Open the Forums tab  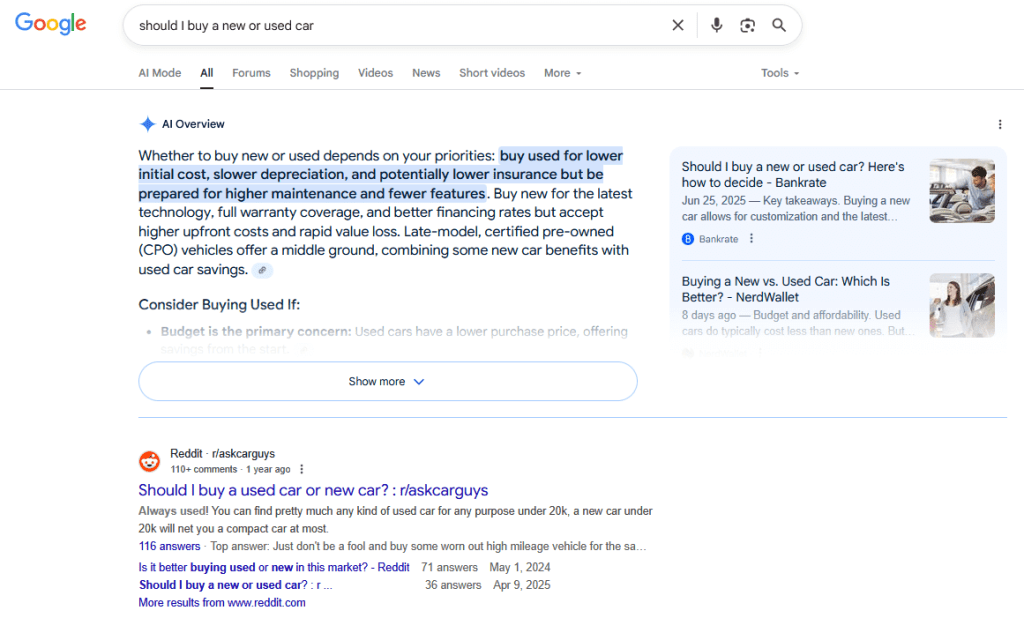251,73
